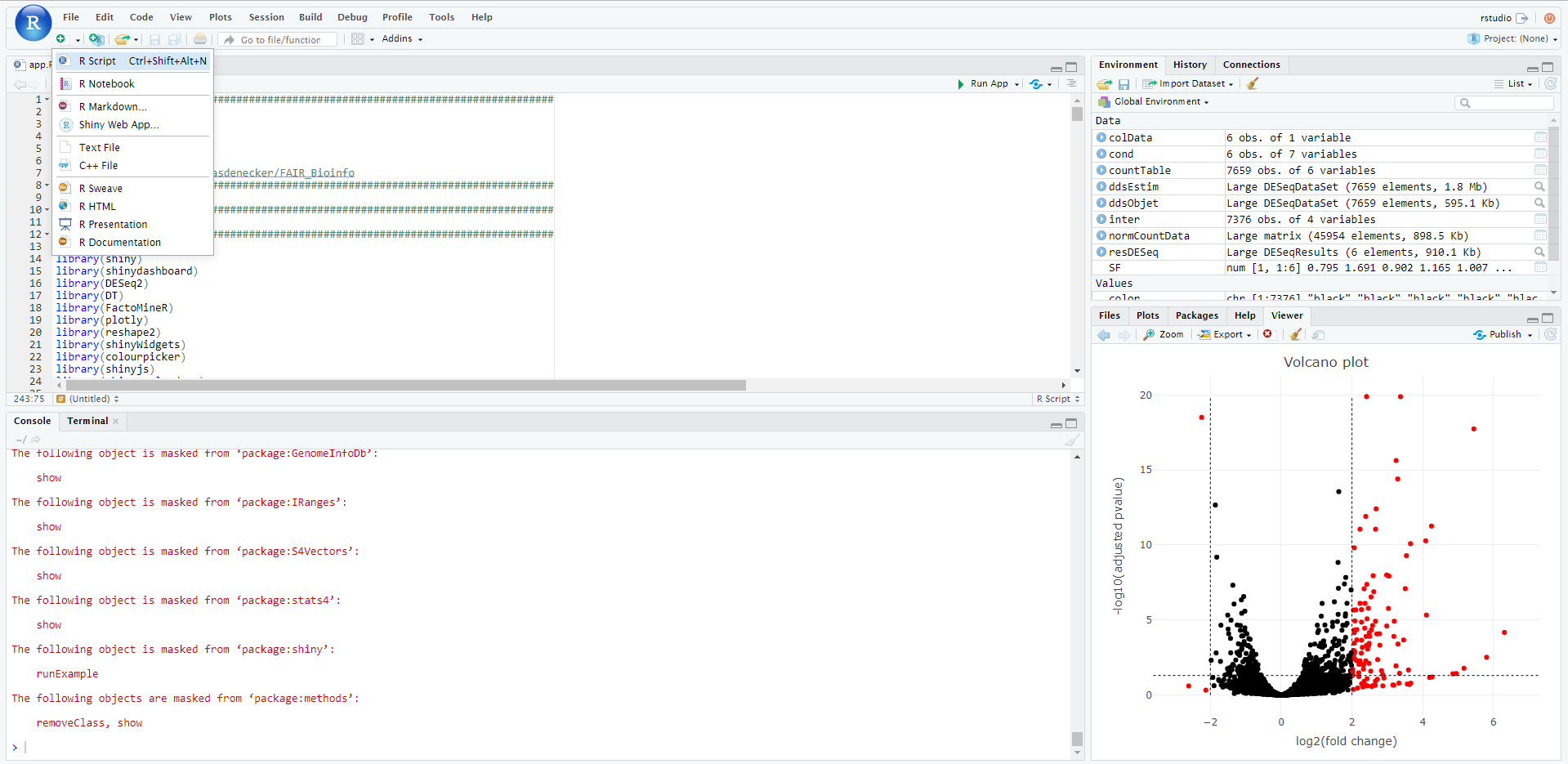Viewport: 1568px width, 764px height.
Task: Fold the code section at line 1
Action: pyautogui.click(x=47, y=99)
